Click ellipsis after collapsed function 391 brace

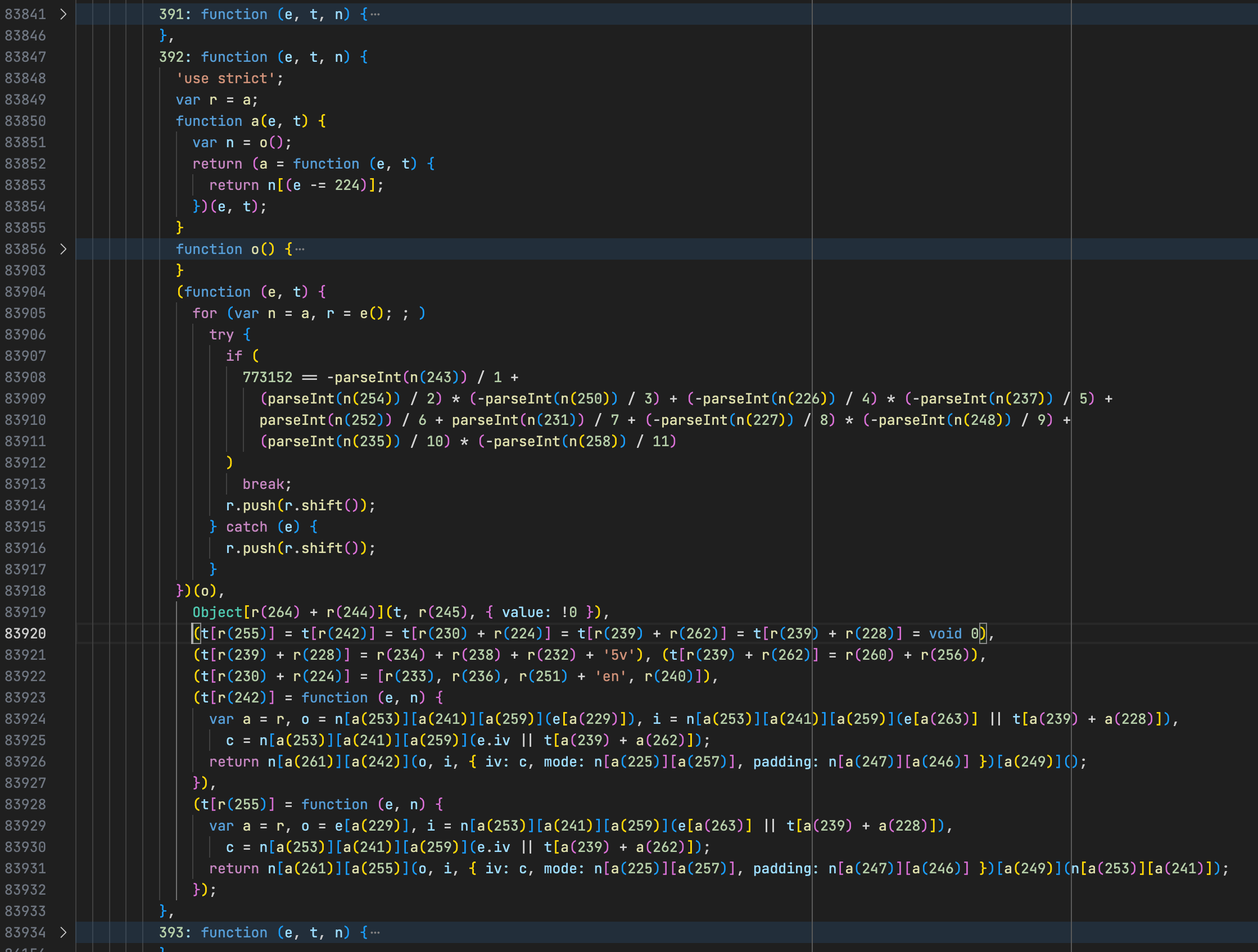pyautogui.click(x=375, y=14)
